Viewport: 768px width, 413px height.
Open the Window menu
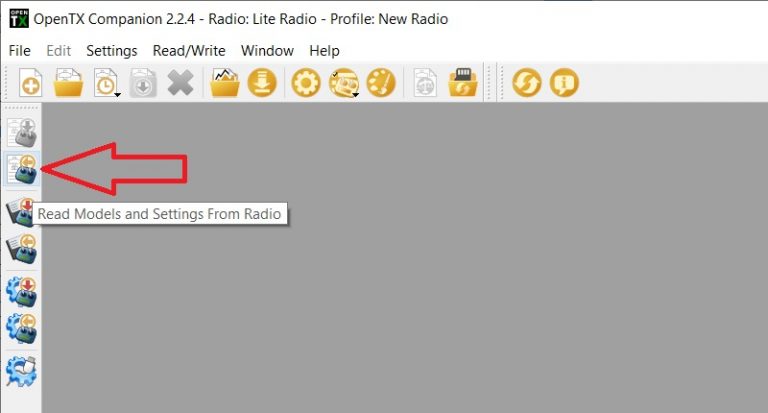(267, 50)
